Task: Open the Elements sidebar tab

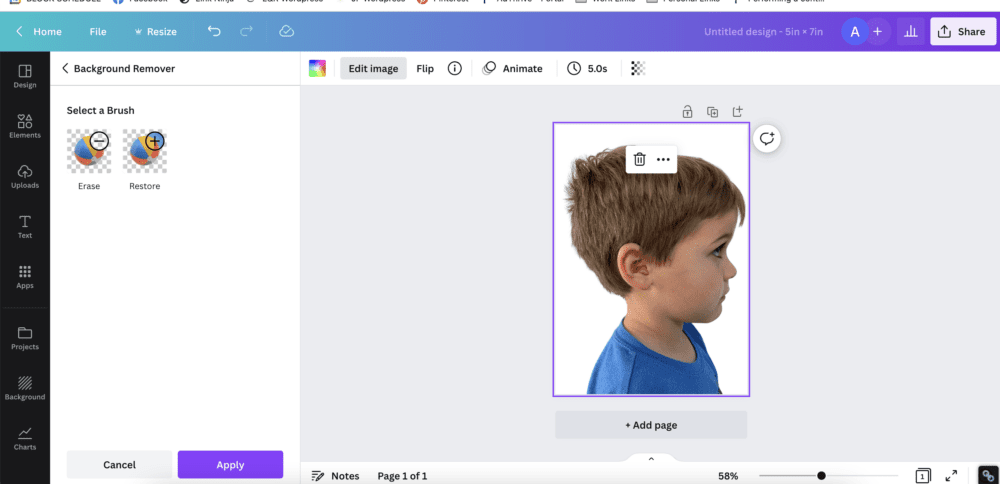Action: 25,126
